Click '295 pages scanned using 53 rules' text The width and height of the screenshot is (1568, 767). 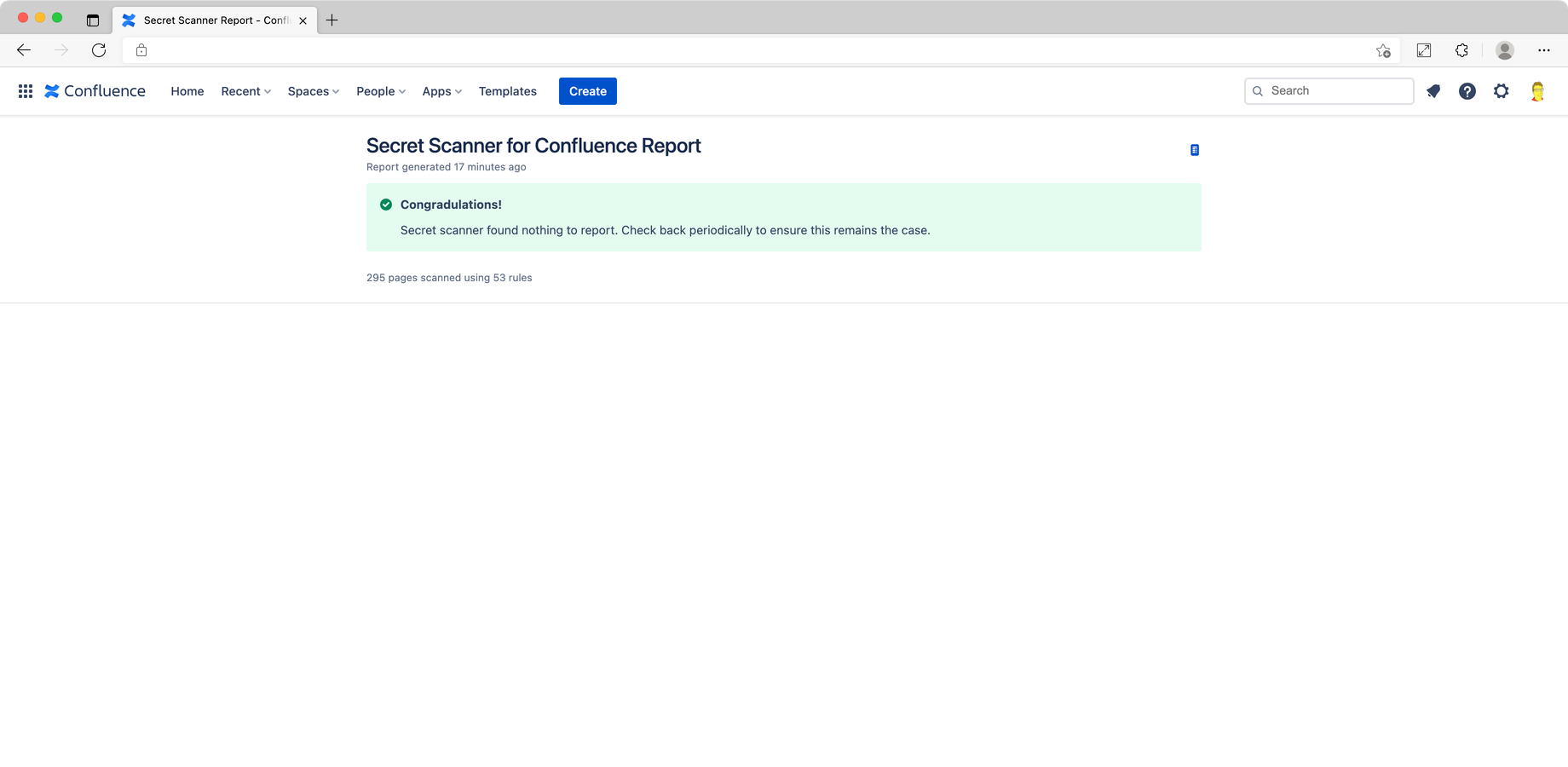tap(449, 278)
